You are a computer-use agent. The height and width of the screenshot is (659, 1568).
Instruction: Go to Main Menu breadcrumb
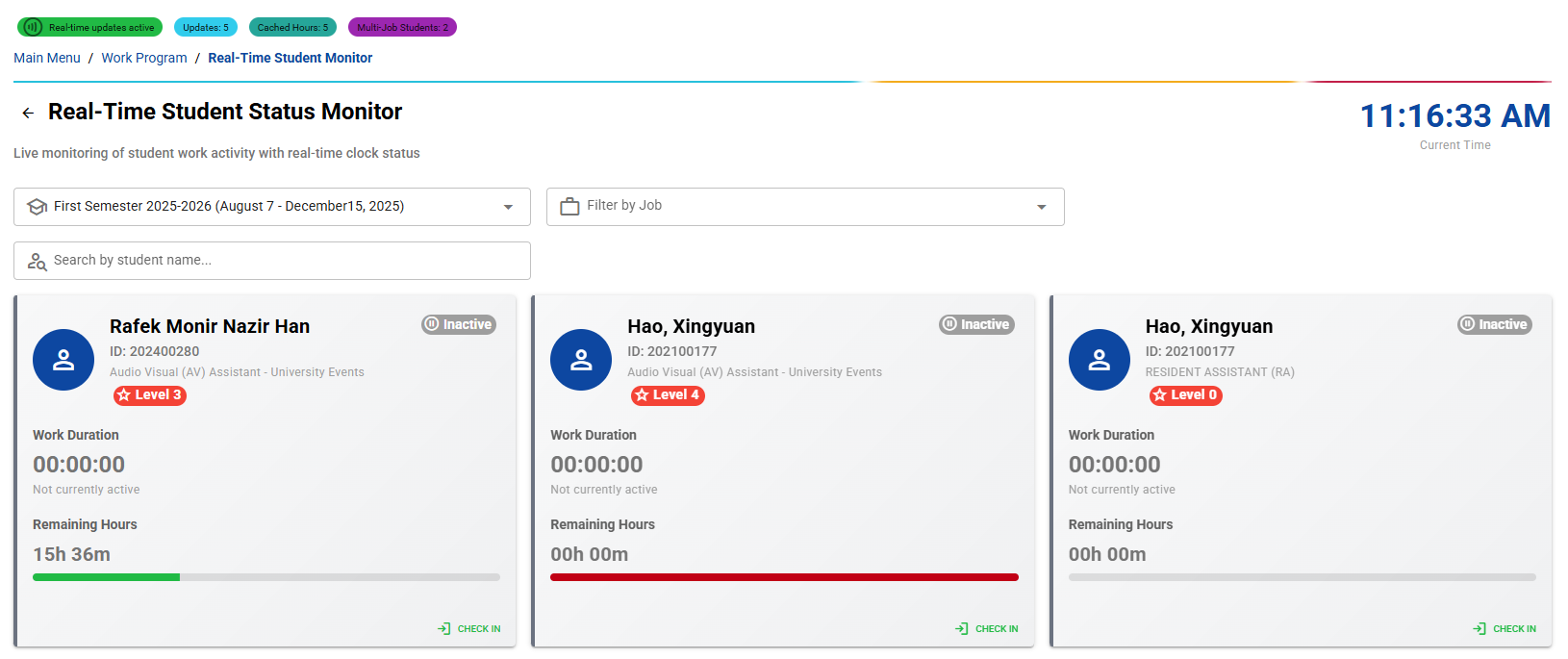point(47,58)
